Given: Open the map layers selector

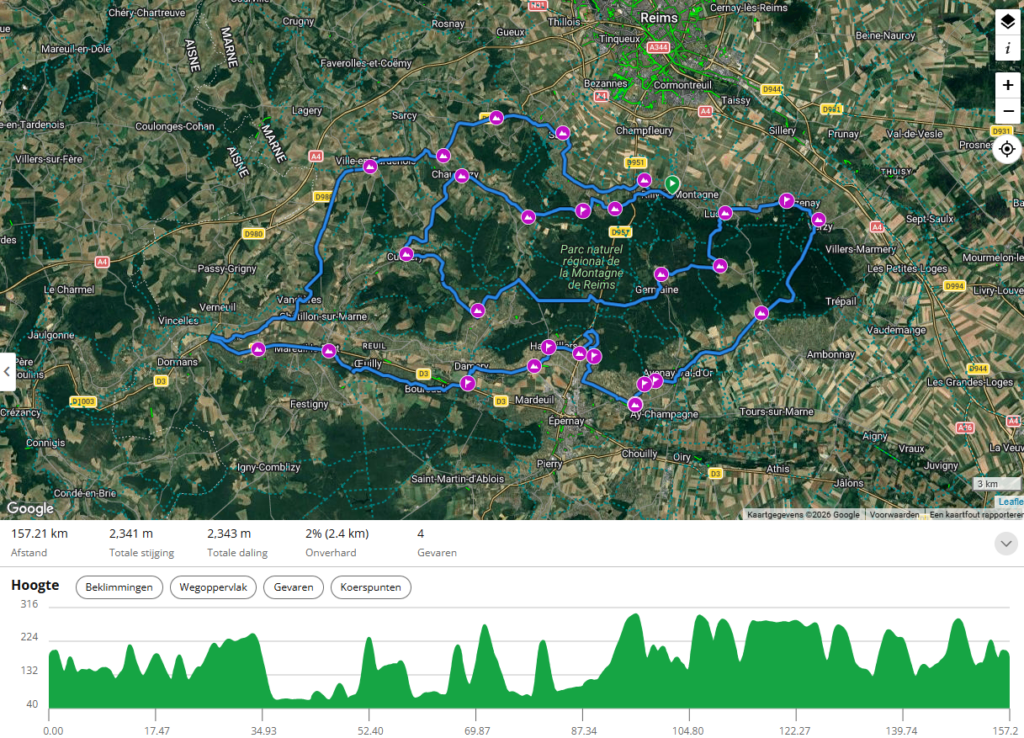Looking at the screenshot, I should (1008, 23).
